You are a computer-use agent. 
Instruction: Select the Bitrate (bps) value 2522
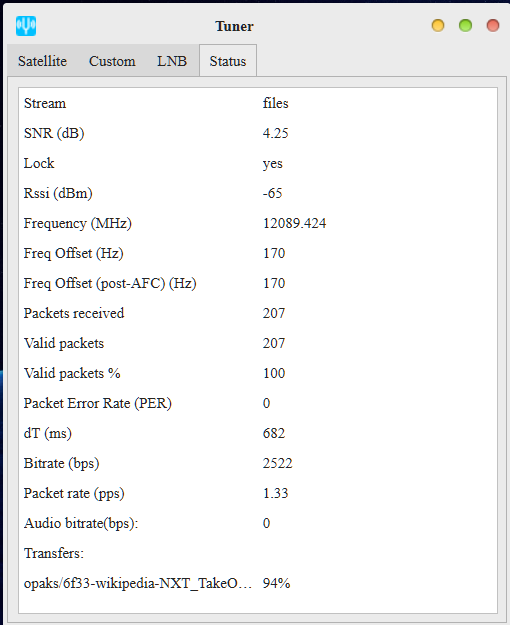278,463
